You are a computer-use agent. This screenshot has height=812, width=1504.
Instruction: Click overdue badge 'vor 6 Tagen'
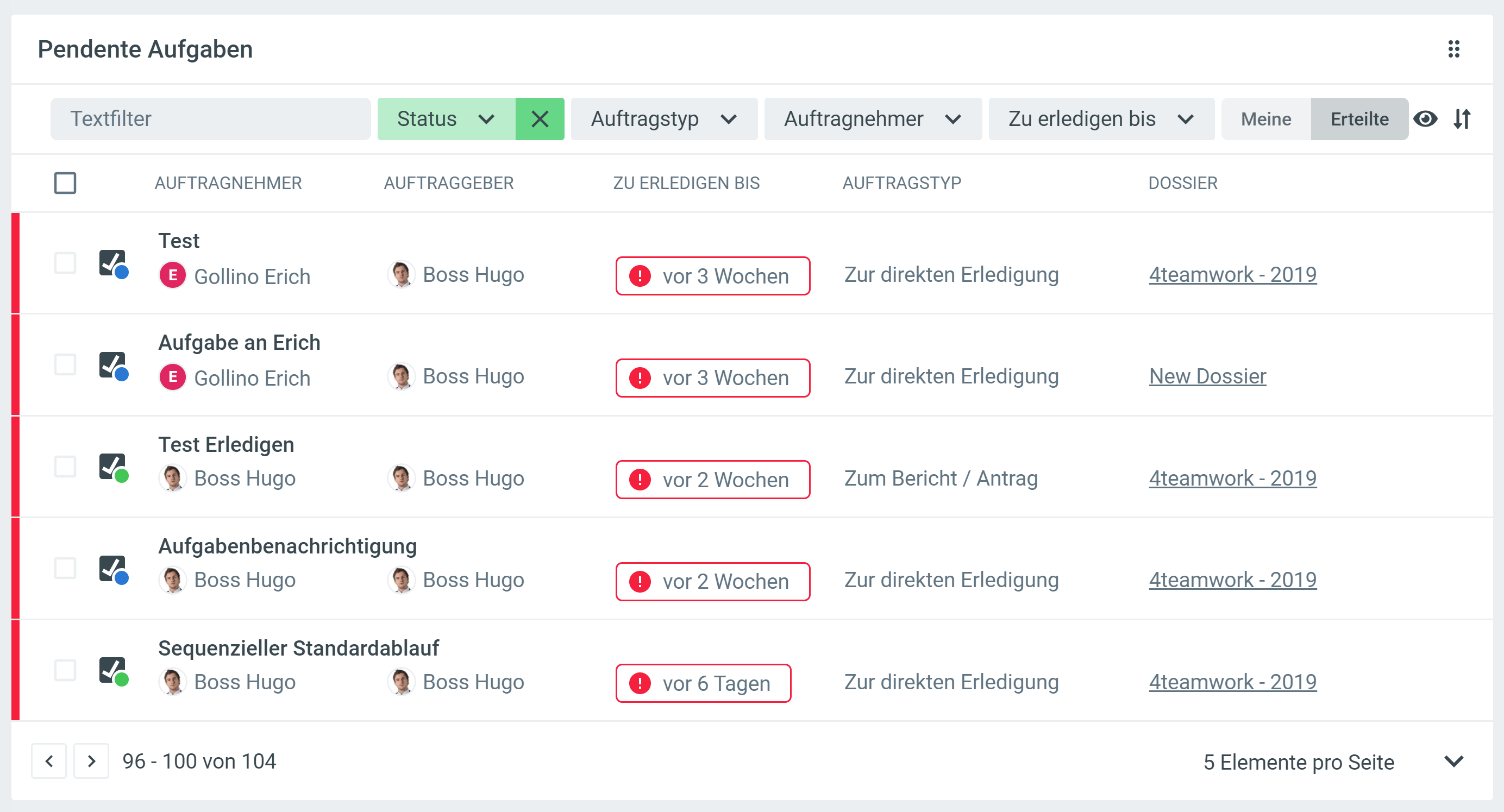(x=703, y=683)
